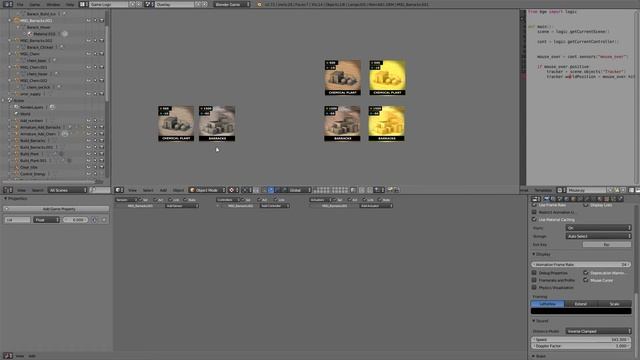This screenshot has height=360, width=640.
Task: Adjust the sound Speed slider
Action: 581,339
